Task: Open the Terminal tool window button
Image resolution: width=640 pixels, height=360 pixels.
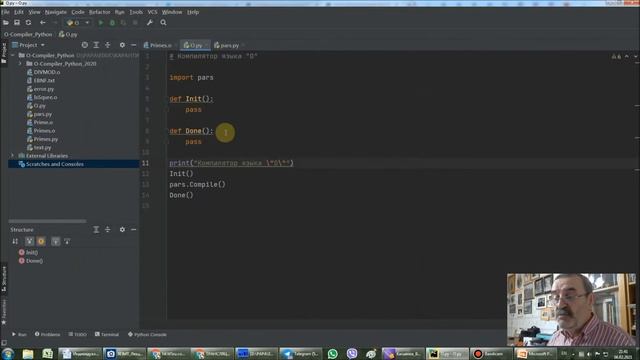Action: [107, 334]
